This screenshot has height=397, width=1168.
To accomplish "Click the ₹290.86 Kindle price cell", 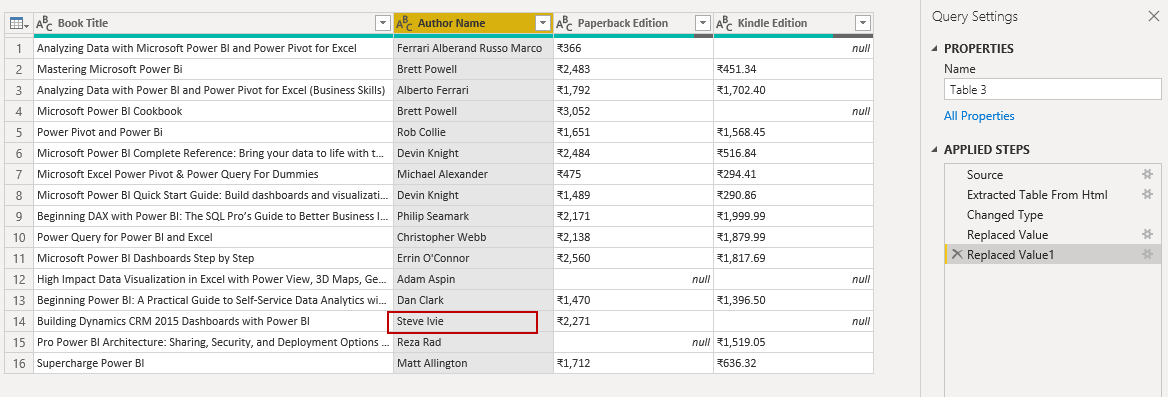I will tap(793, 195).
